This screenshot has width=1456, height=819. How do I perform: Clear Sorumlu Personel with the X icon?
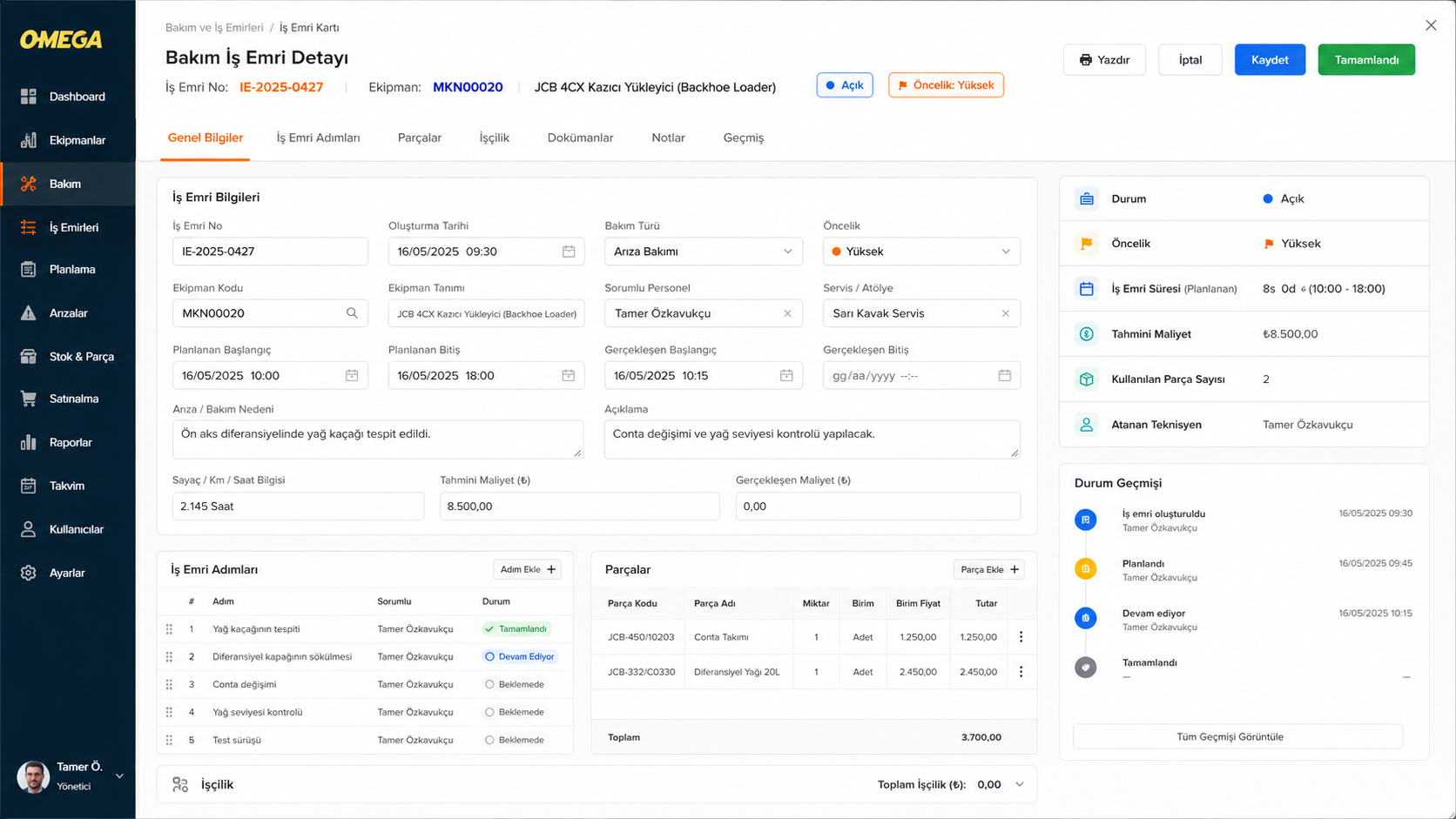pyautogui.click(x=787, y=313)
